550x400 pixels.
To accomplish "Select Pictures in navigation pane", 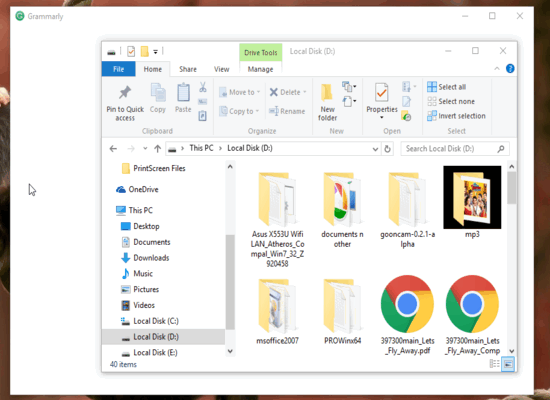I will pos(140,289).
